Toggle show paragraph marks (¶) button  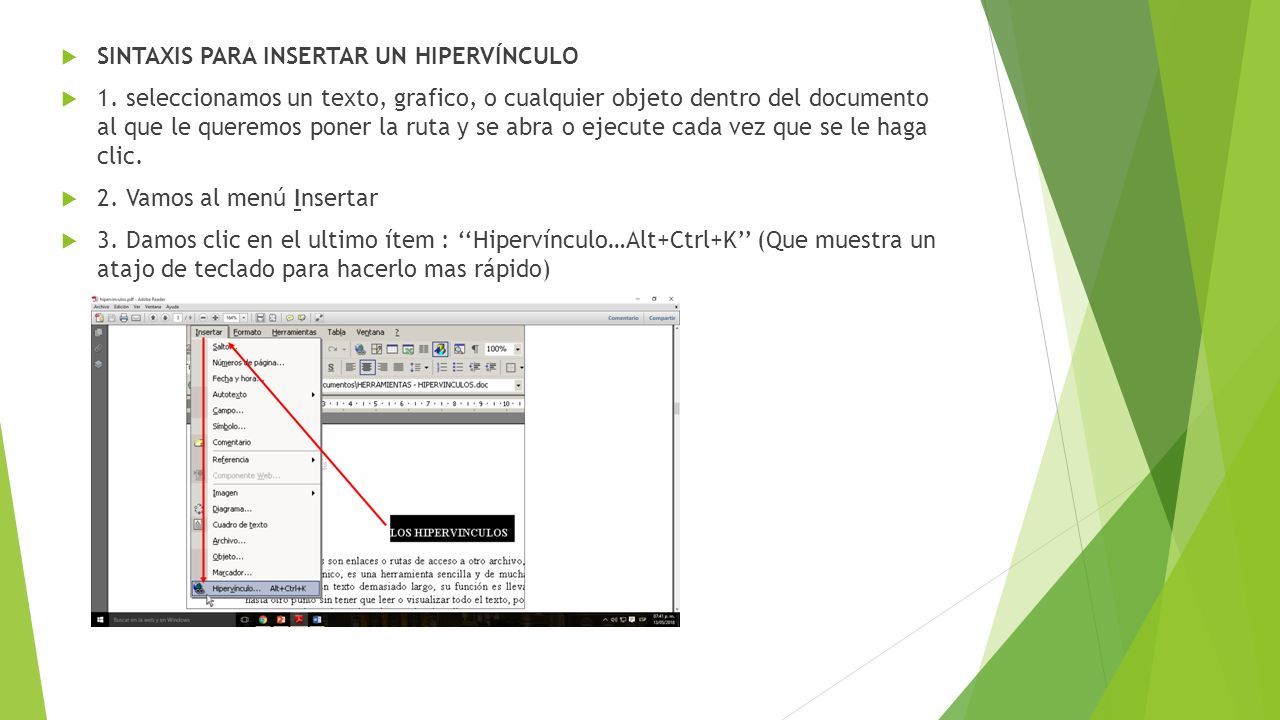tap(475, 349)
